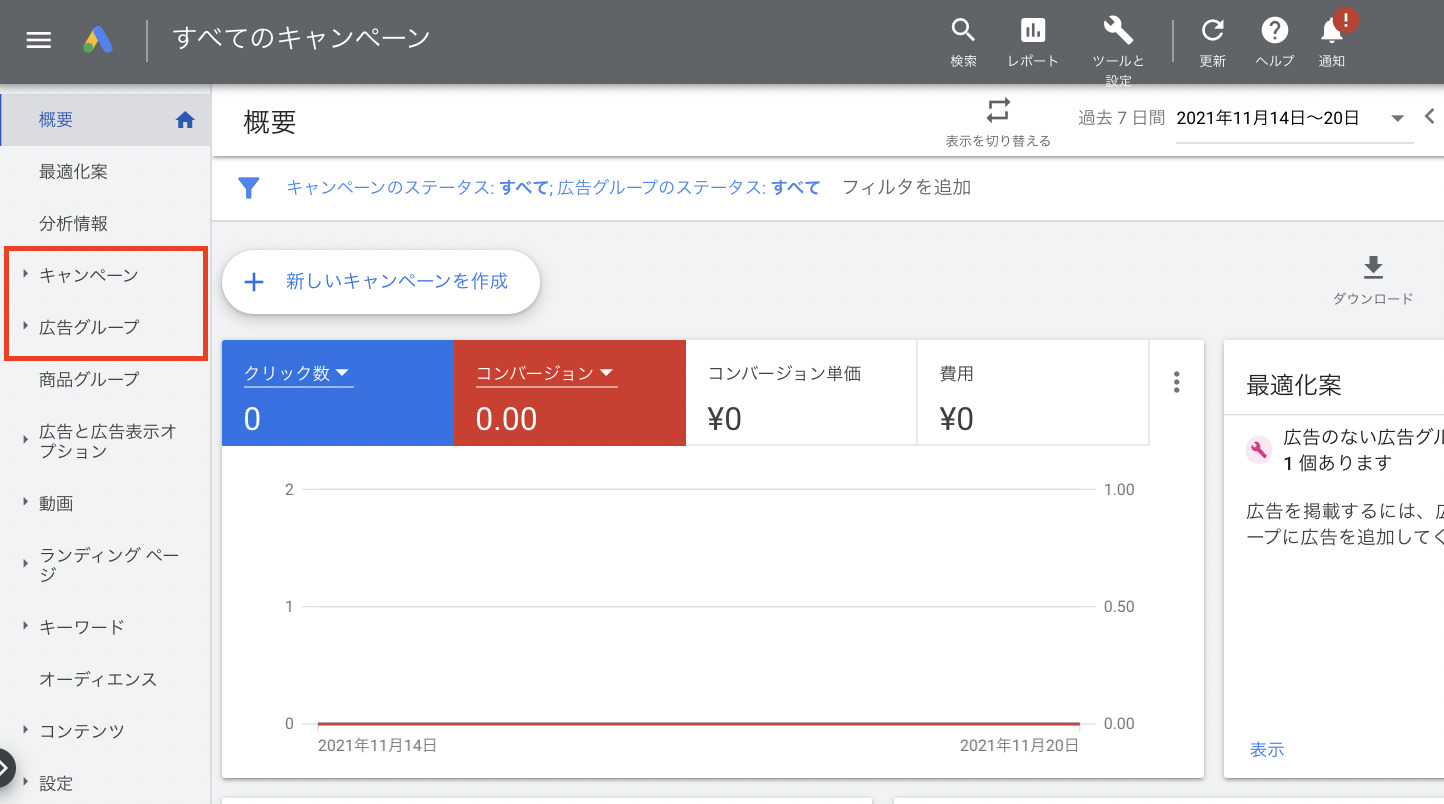Viewport: 1444px width, 804px height.
Task: Open the date range dropdown
Action: [x=1397, y=119]
